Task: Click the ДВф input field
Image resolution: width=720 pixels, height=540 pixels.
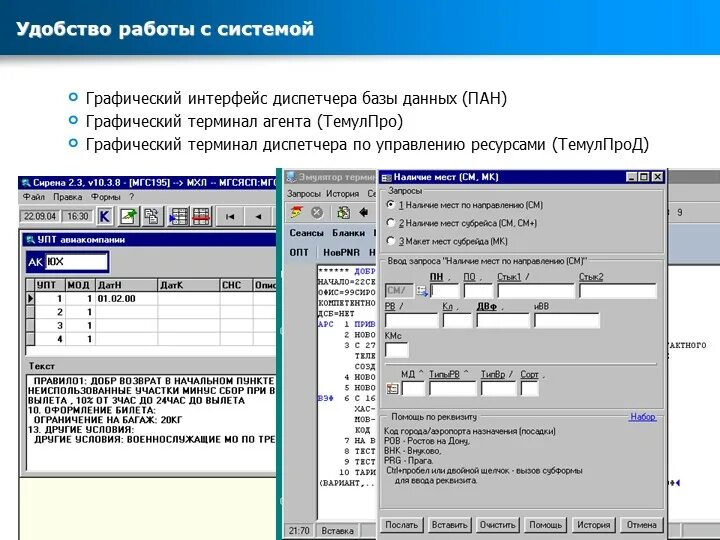Action: [x=503, y=320]
